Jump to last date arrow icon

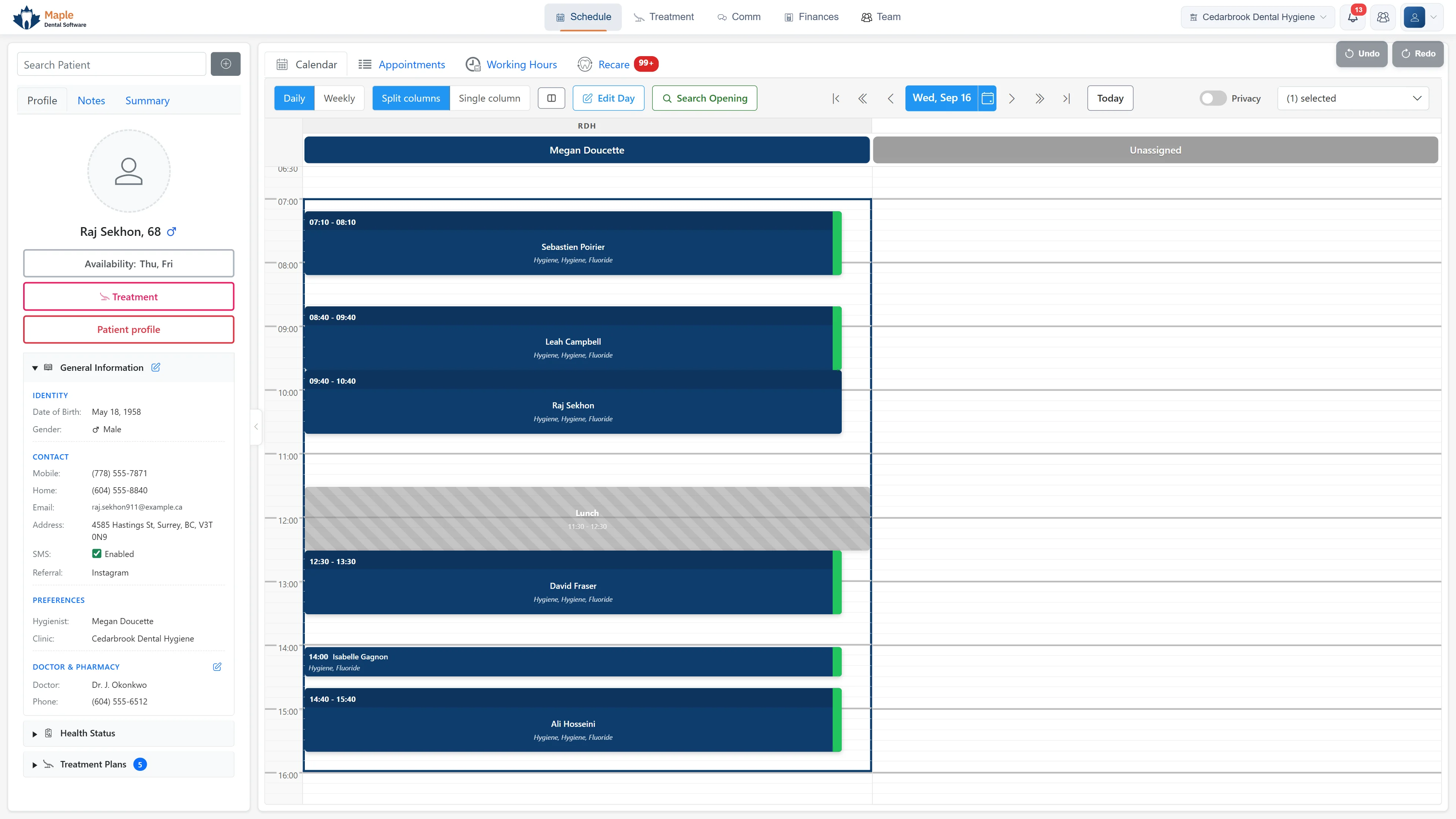pos(1067,98)
